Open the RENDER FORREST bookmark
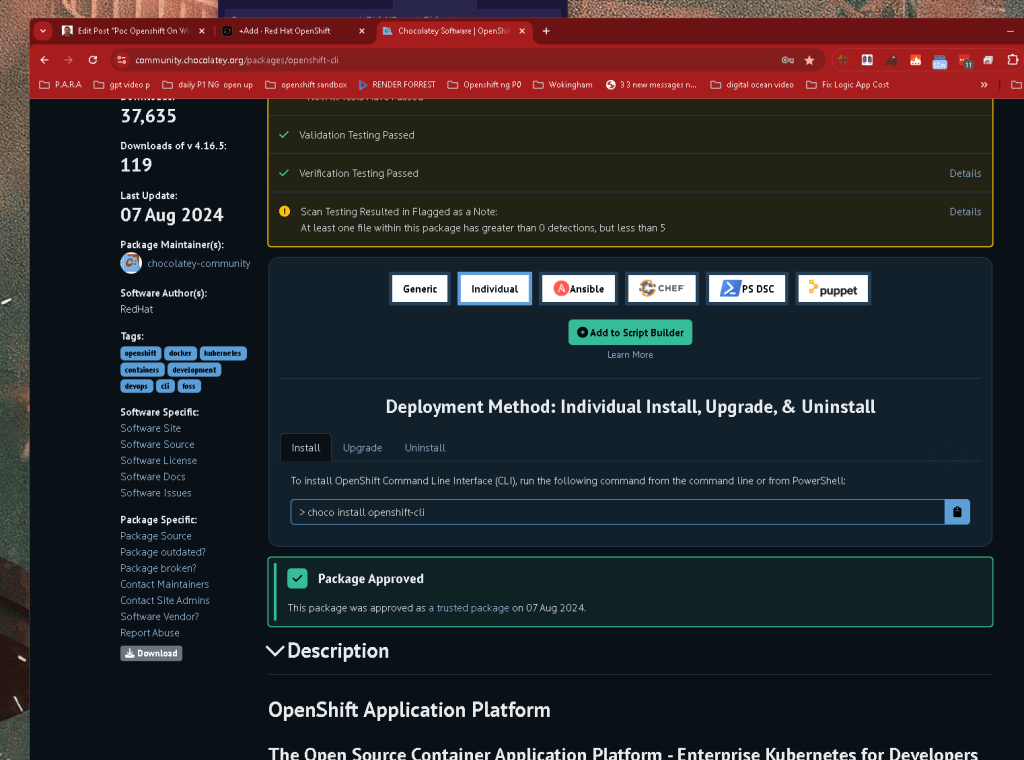The image size is (1024, 760). tap(396, 85)
